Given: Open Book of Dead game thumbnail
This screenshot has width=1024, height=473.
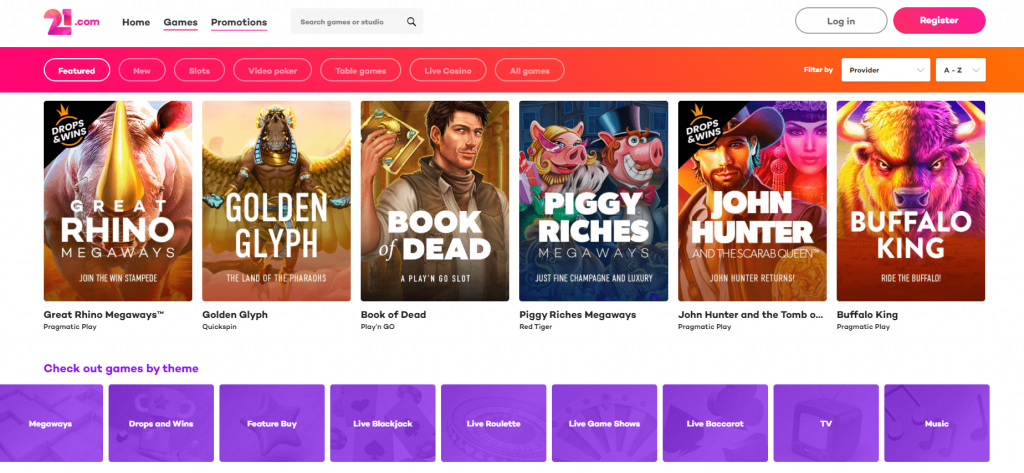Looking at the screenshot, I should tap(435, 201).
